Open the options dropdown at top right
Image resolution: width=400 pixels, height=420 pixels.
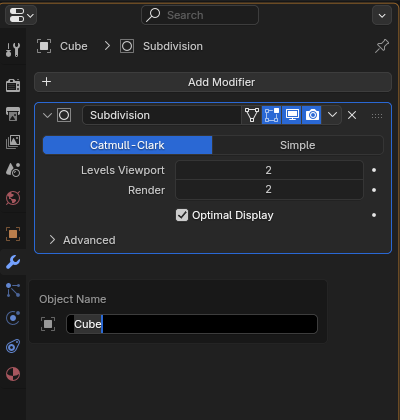tap(382, 15)
